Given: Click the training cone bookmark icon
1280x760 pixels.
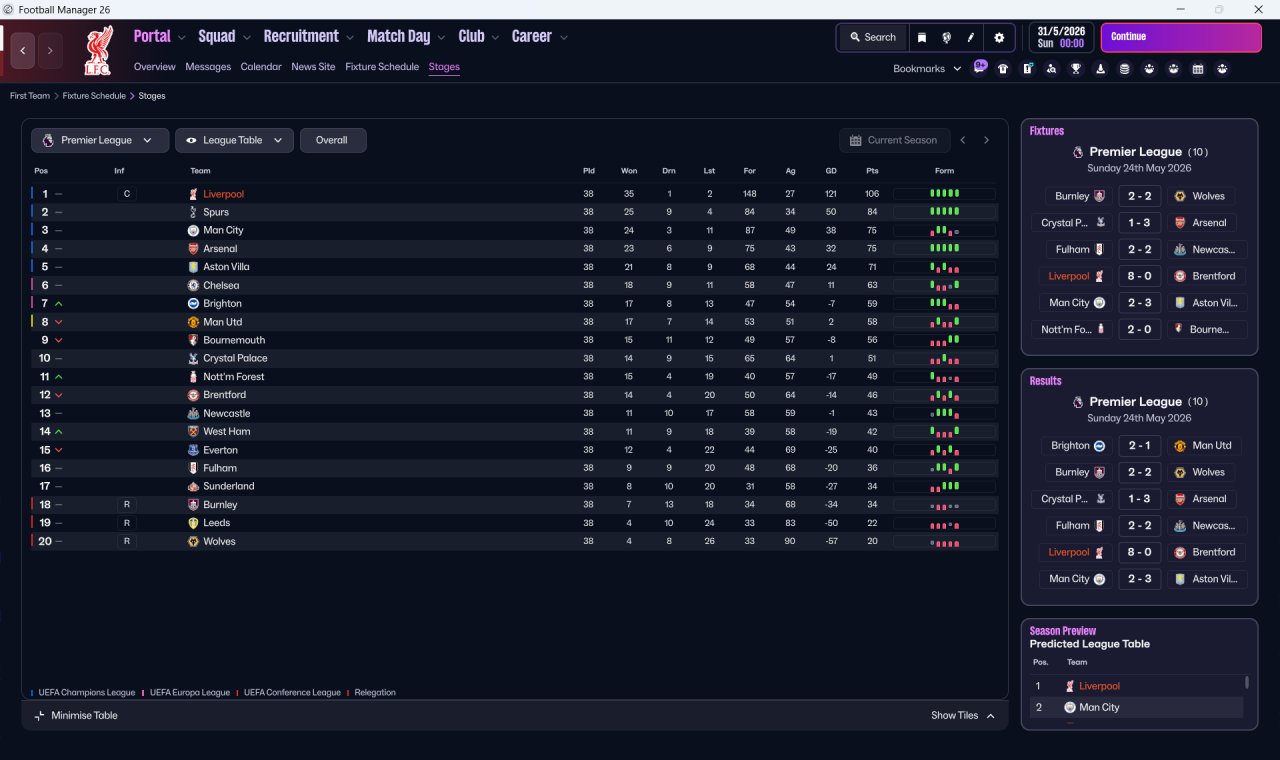Looking at the screenshot, I should [1100, 69].
